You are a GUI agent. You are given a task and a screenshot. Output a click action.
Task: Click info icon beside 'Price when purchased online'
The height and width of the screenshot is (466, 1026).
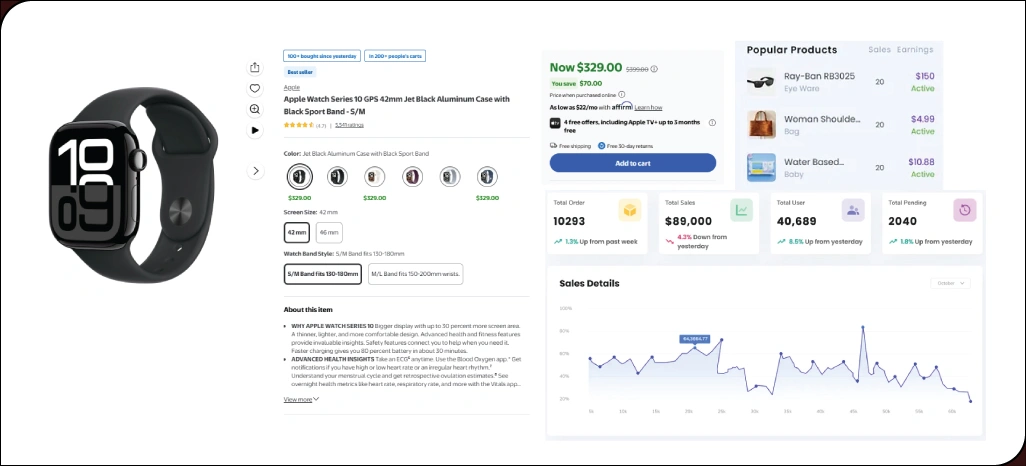[622, 95]
